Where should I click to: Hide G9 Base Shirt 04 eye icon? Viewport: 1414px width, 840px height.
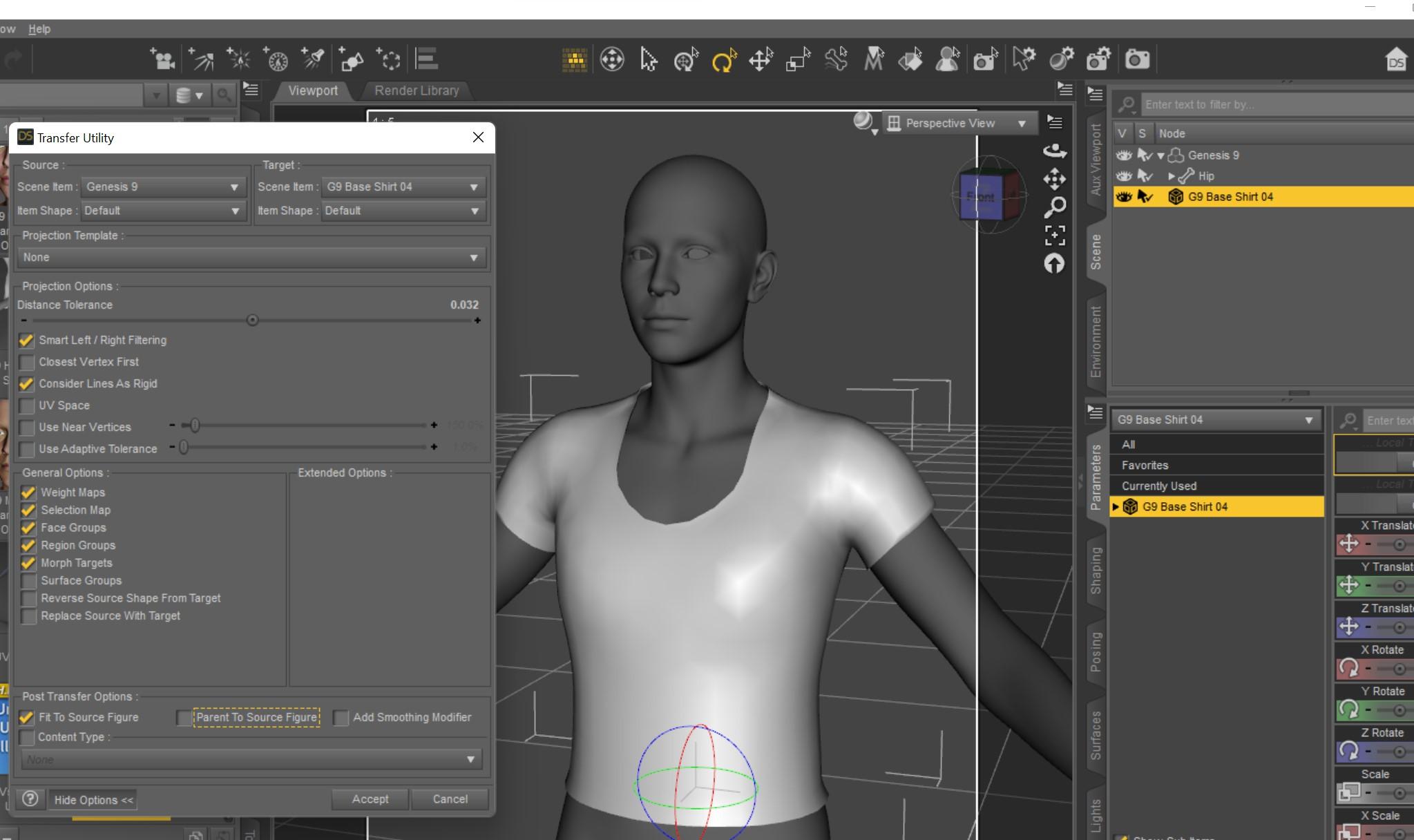(1123, 197)
